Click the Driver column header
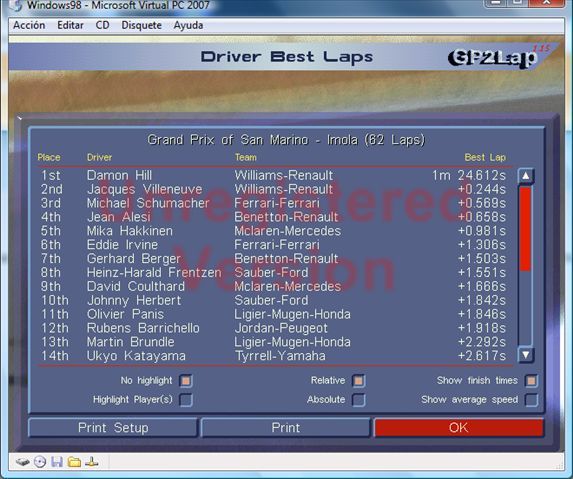This screenshot has width=573, height=479. tap(99, 157)
